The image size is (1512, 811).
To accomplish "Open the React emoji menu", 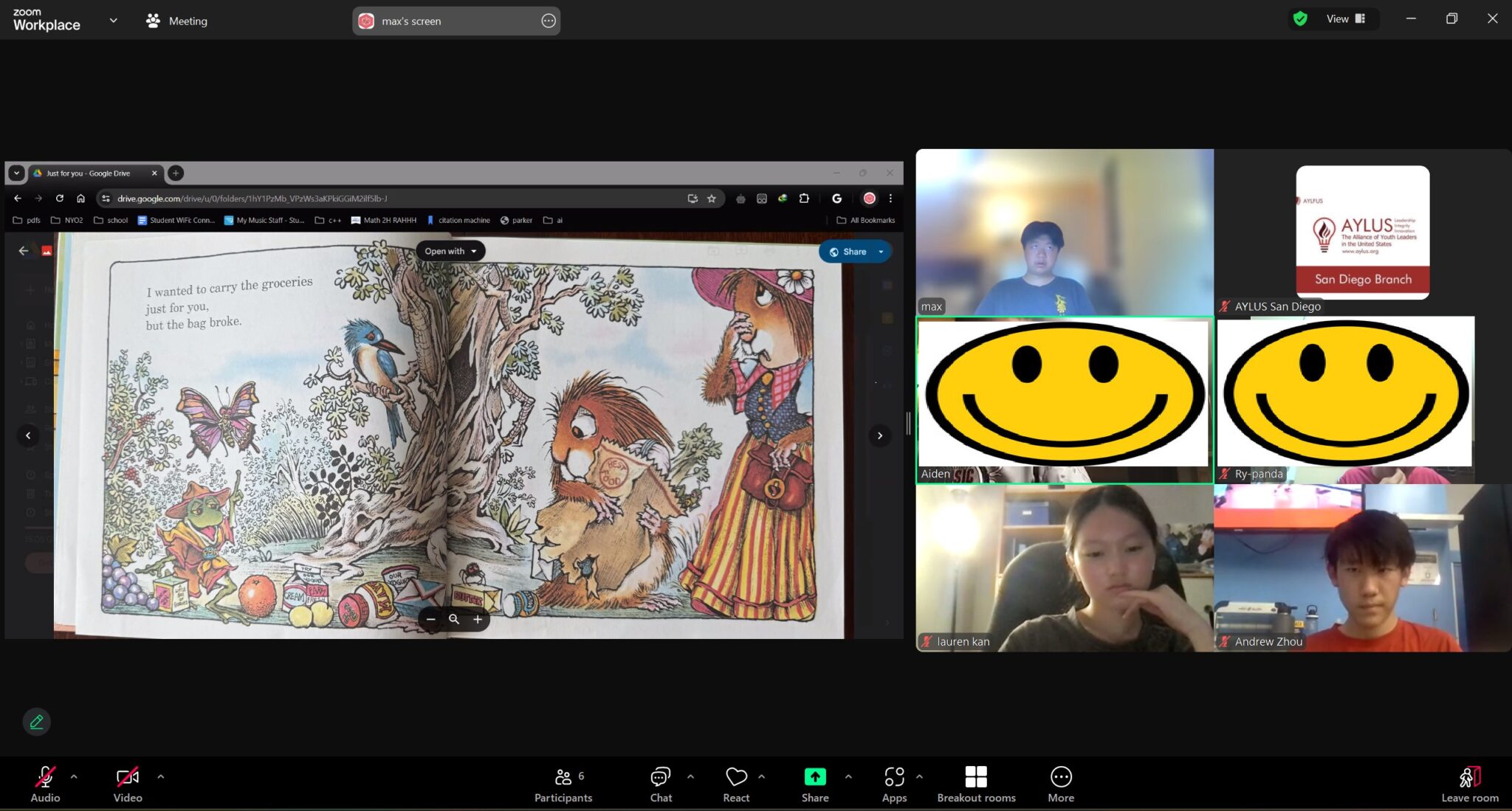I will point(736,784).
